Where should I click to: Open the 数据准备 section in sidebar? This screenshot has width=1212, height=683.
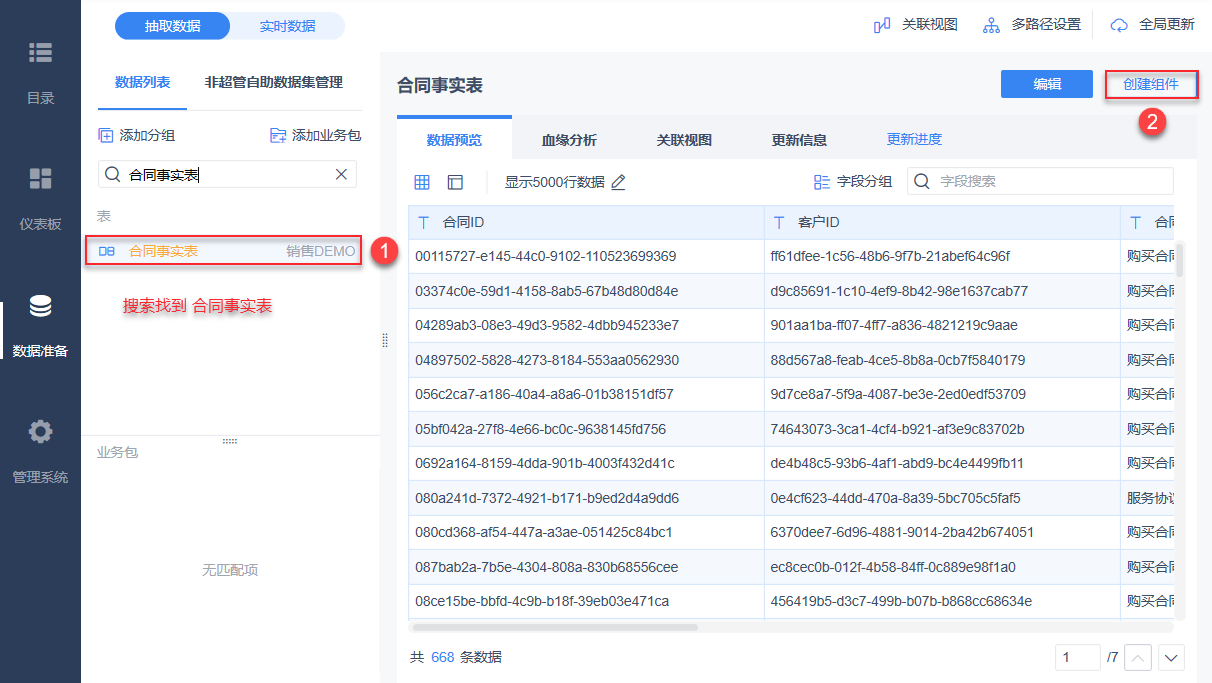[x=40, y=326]
